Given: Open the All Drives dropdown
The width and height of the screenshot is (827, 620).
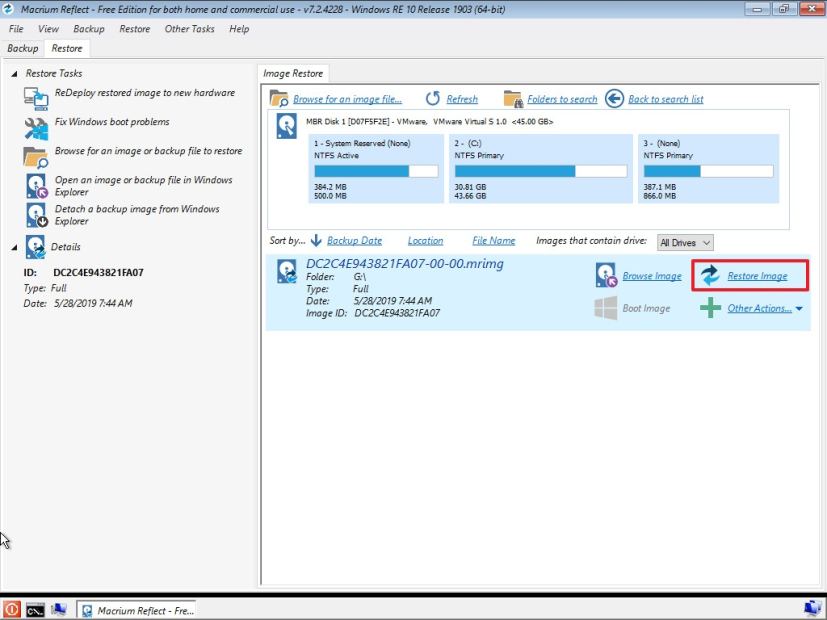Looking at the screenshot, I should tap(685, 242).
